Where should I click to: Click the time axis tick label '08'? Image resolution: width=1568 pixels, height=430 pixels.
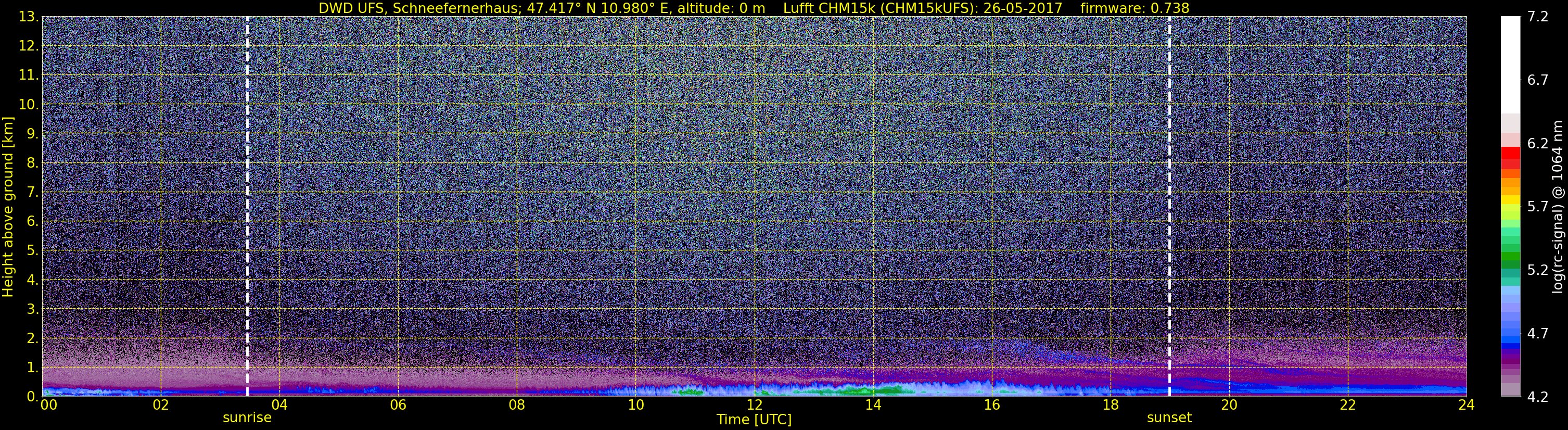[x=517, y=405]
